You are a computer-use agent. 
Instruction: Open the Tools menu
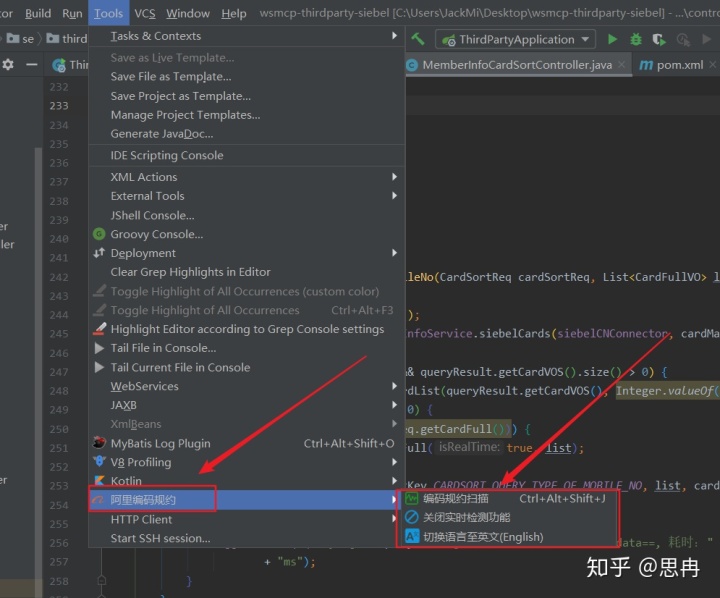108,13
